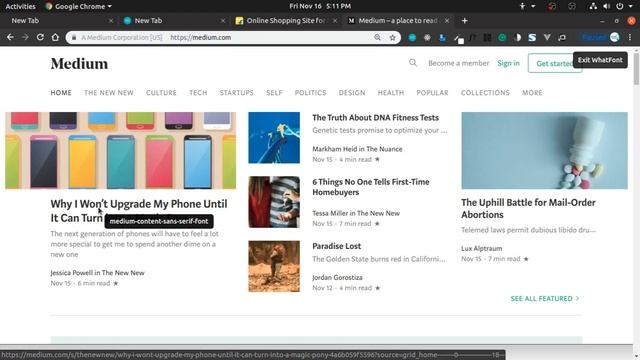Open the clock showing Fri Nov 16

320,6
